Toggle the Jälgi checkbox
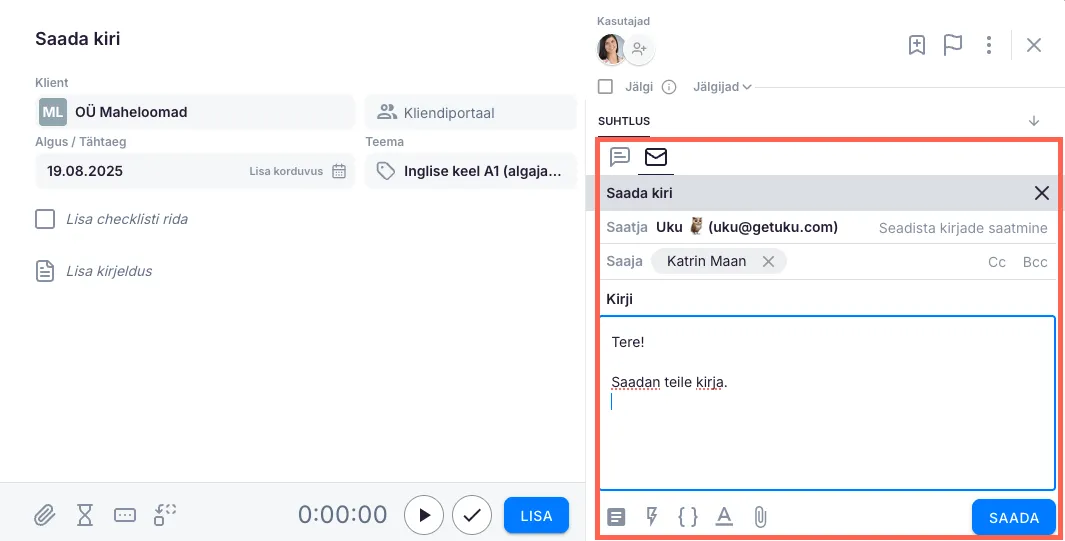This screenshot has width=1065, height=541. (x=606, y=87)
